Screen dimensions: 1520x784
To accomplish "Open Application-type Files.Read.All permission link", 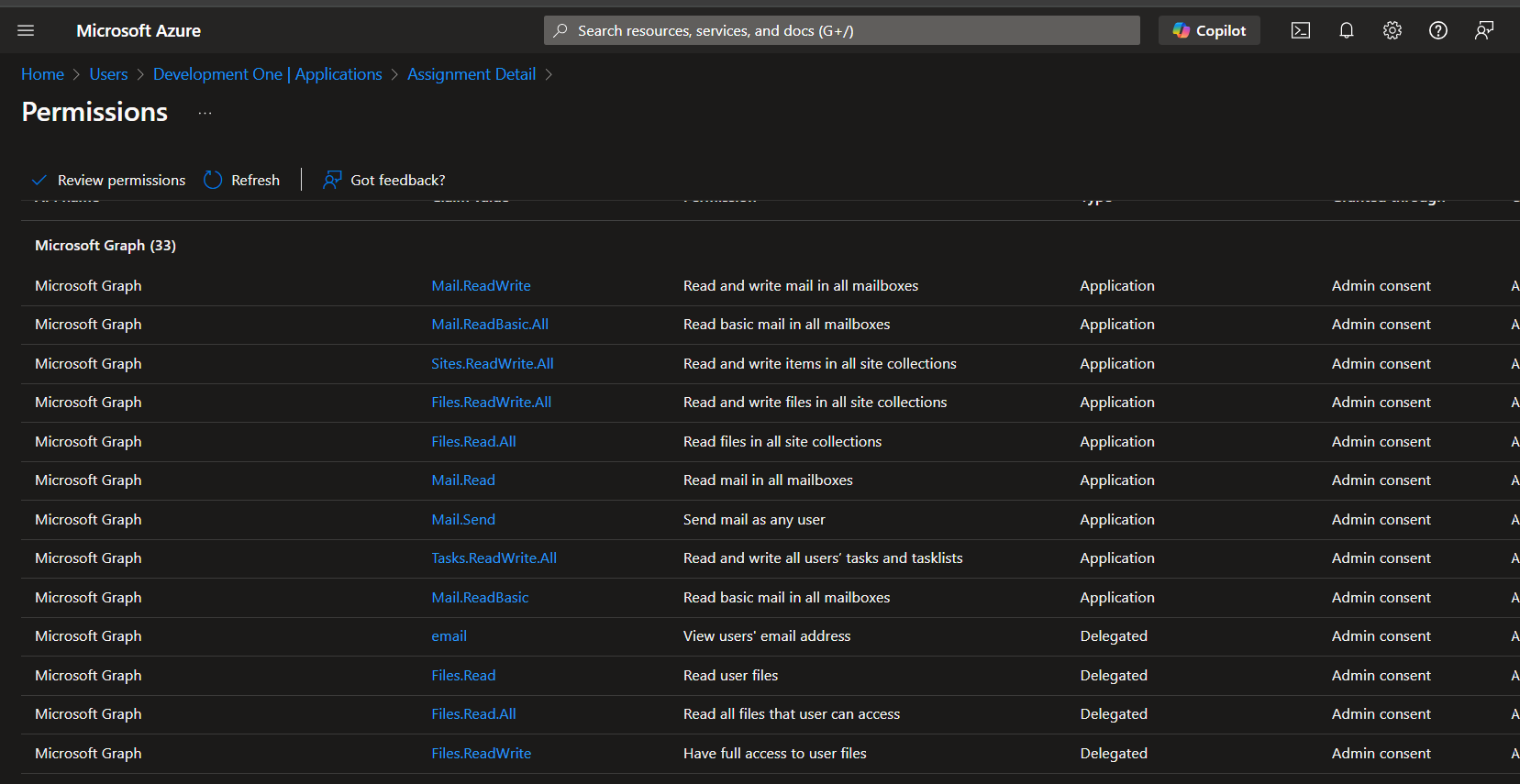I will (473, 442).
